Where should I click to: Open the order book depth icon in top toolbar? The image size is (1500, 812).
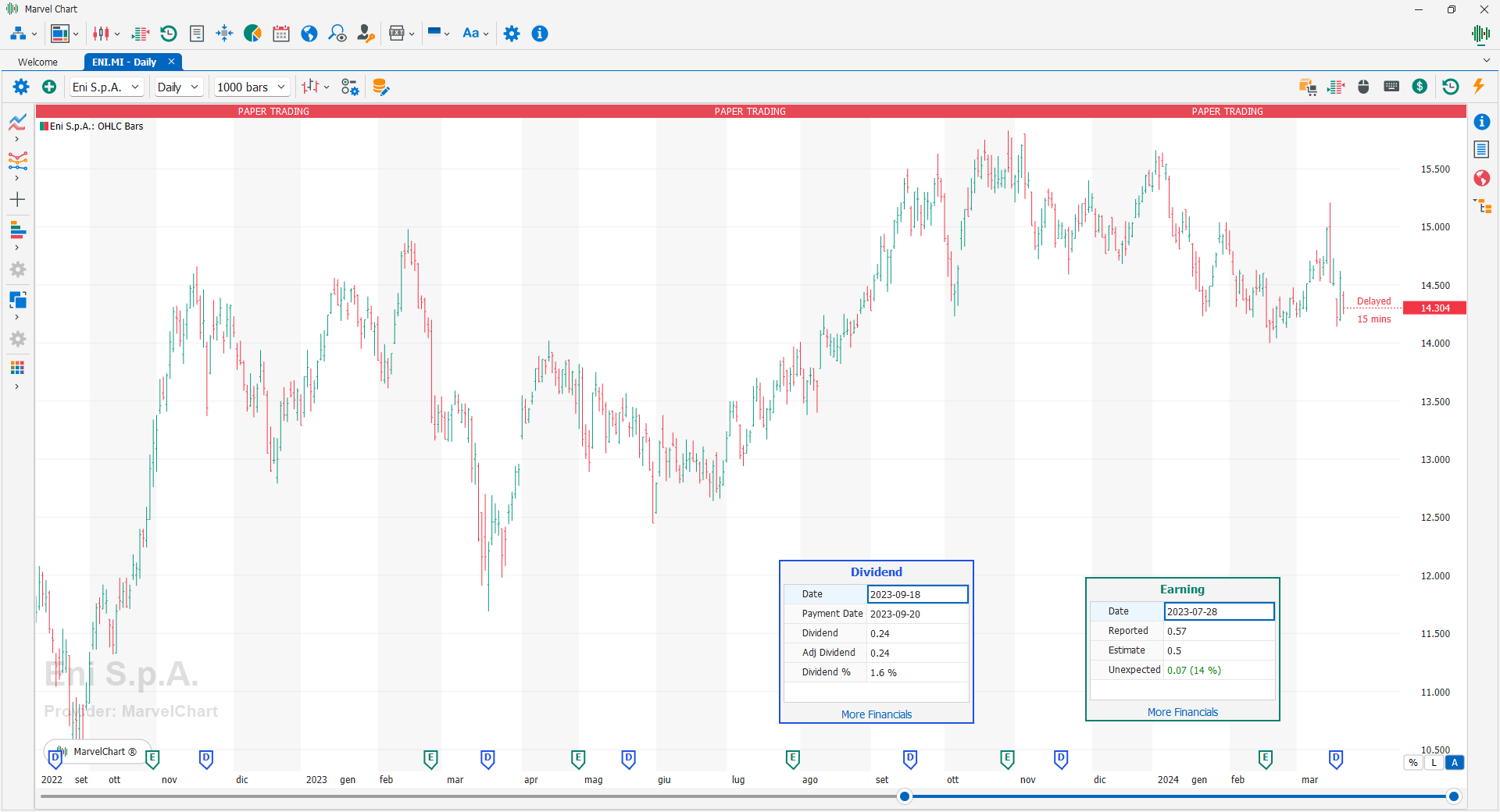141,34
